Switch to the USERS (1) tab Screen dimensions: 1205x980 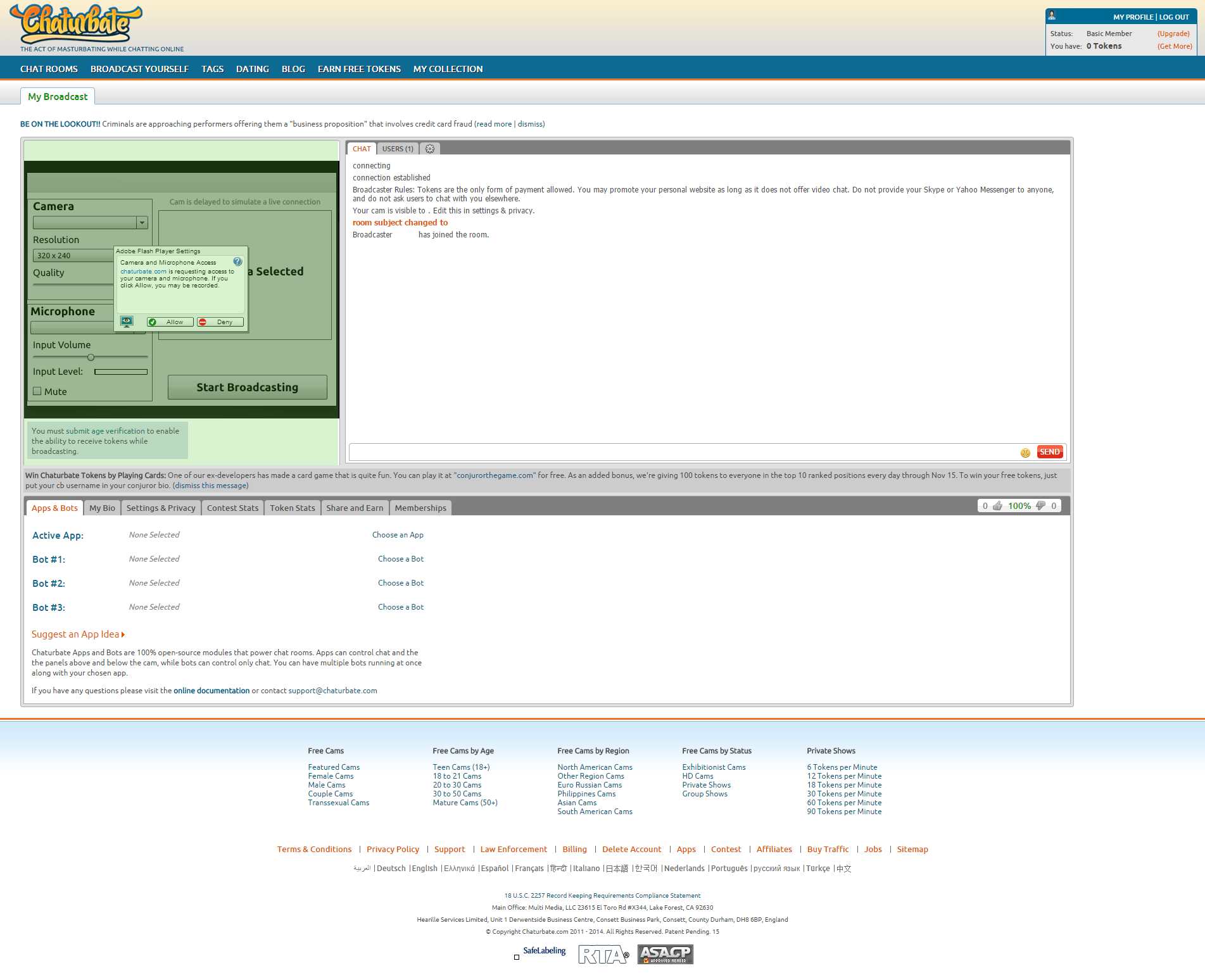[398, 149]
